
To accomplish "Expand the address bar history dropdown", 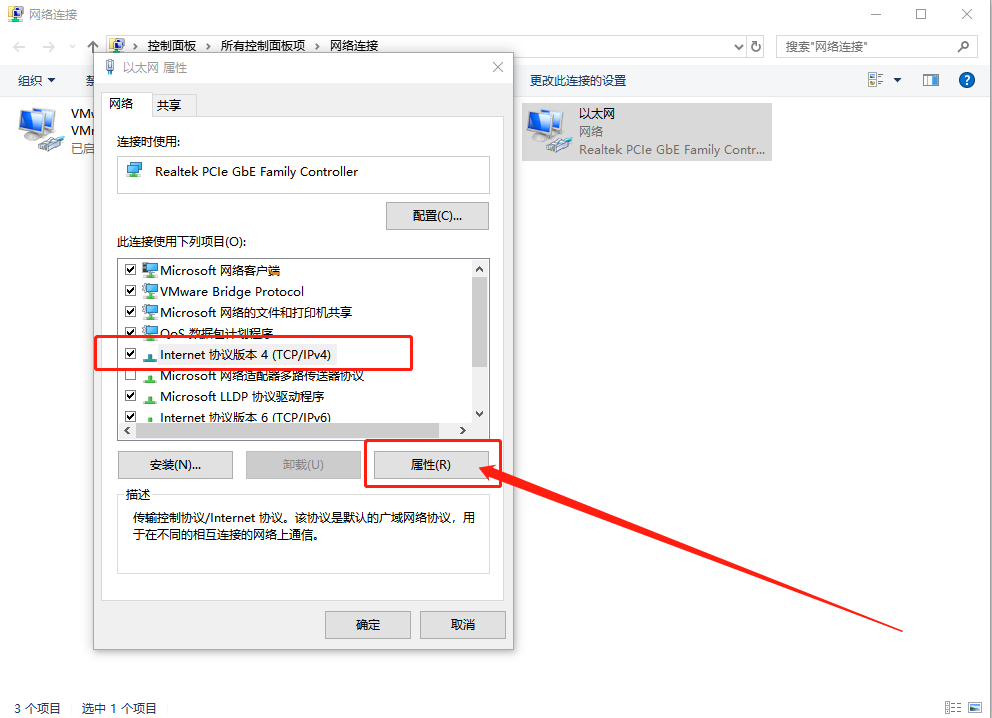I will [738, 47].
